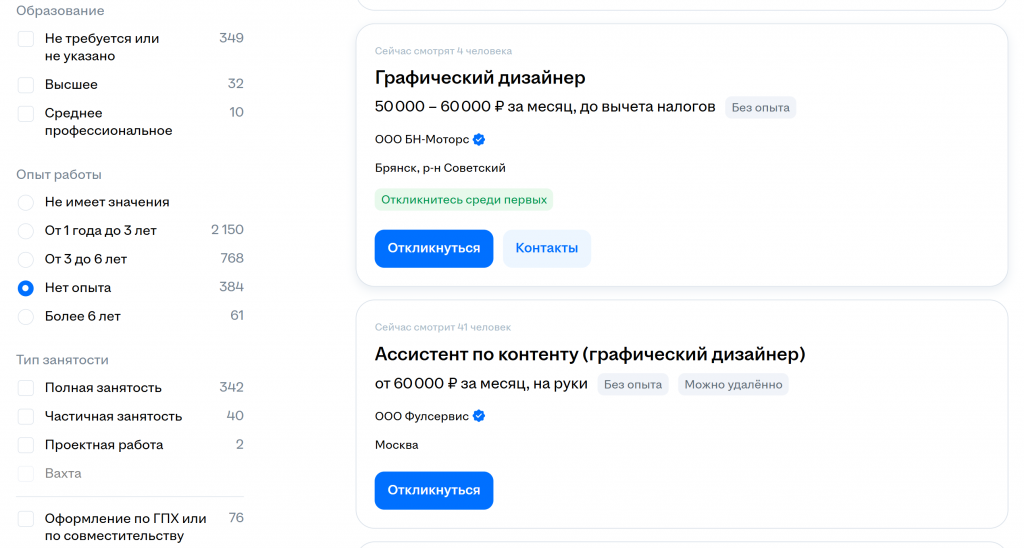Enable the 'Частичная занятость' filter
The width and height of the screenshot is (1024, 548).
click(25, 417)
